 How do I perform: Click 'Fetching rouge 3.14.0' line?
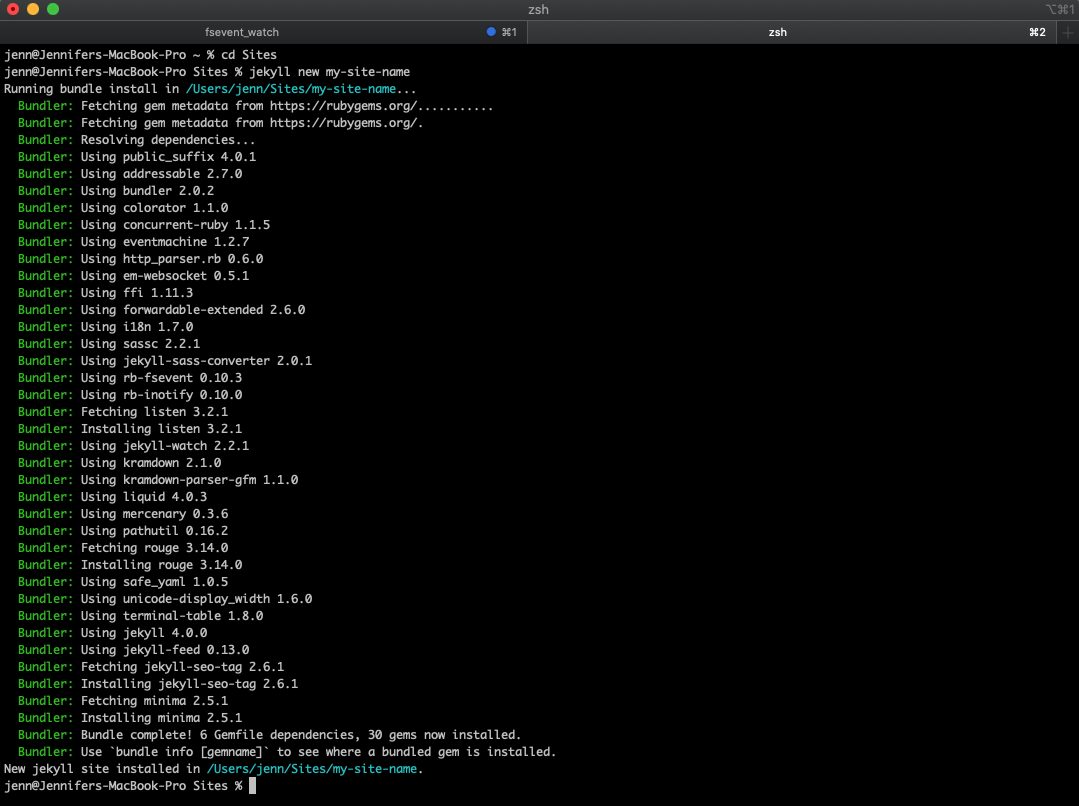[154, 547]
